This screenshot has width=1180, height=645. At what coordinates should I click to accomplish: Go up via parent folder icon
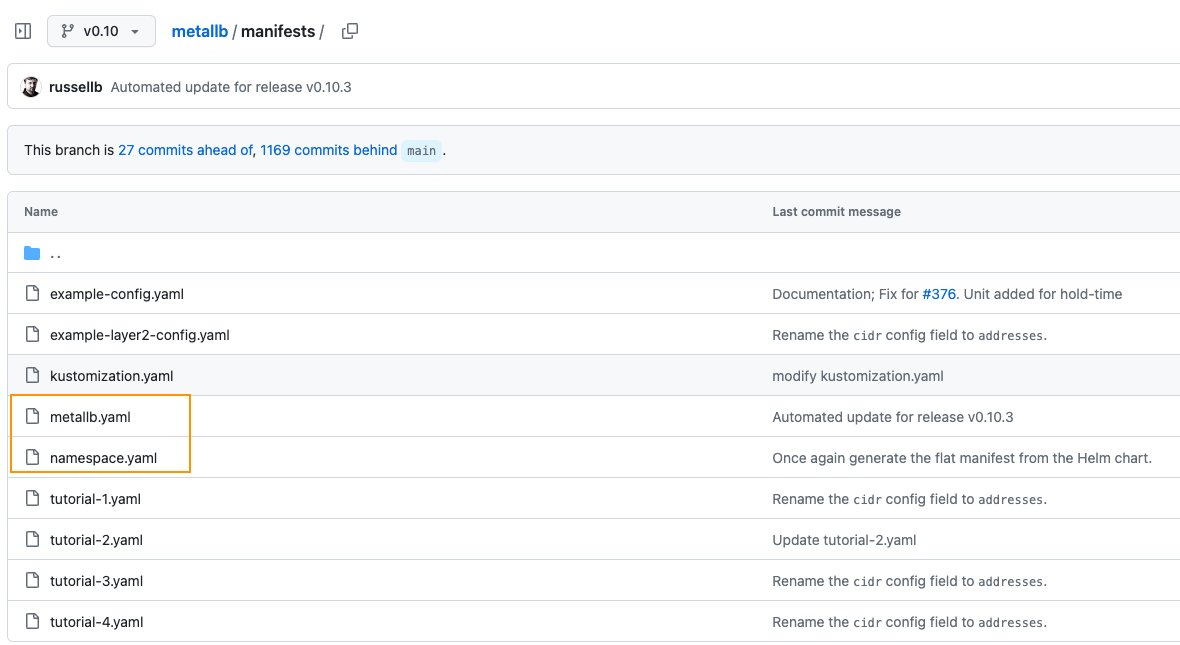point(32,253)
